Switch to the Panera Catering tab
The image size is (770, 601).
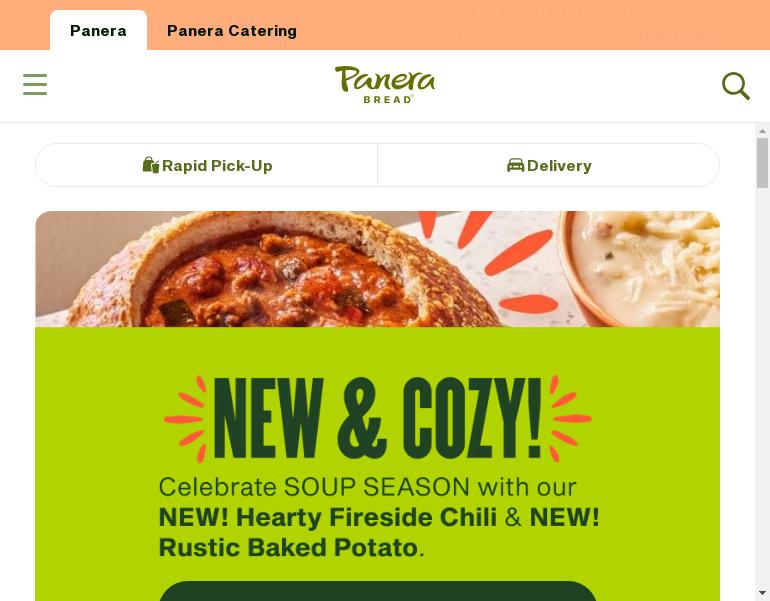232,30
